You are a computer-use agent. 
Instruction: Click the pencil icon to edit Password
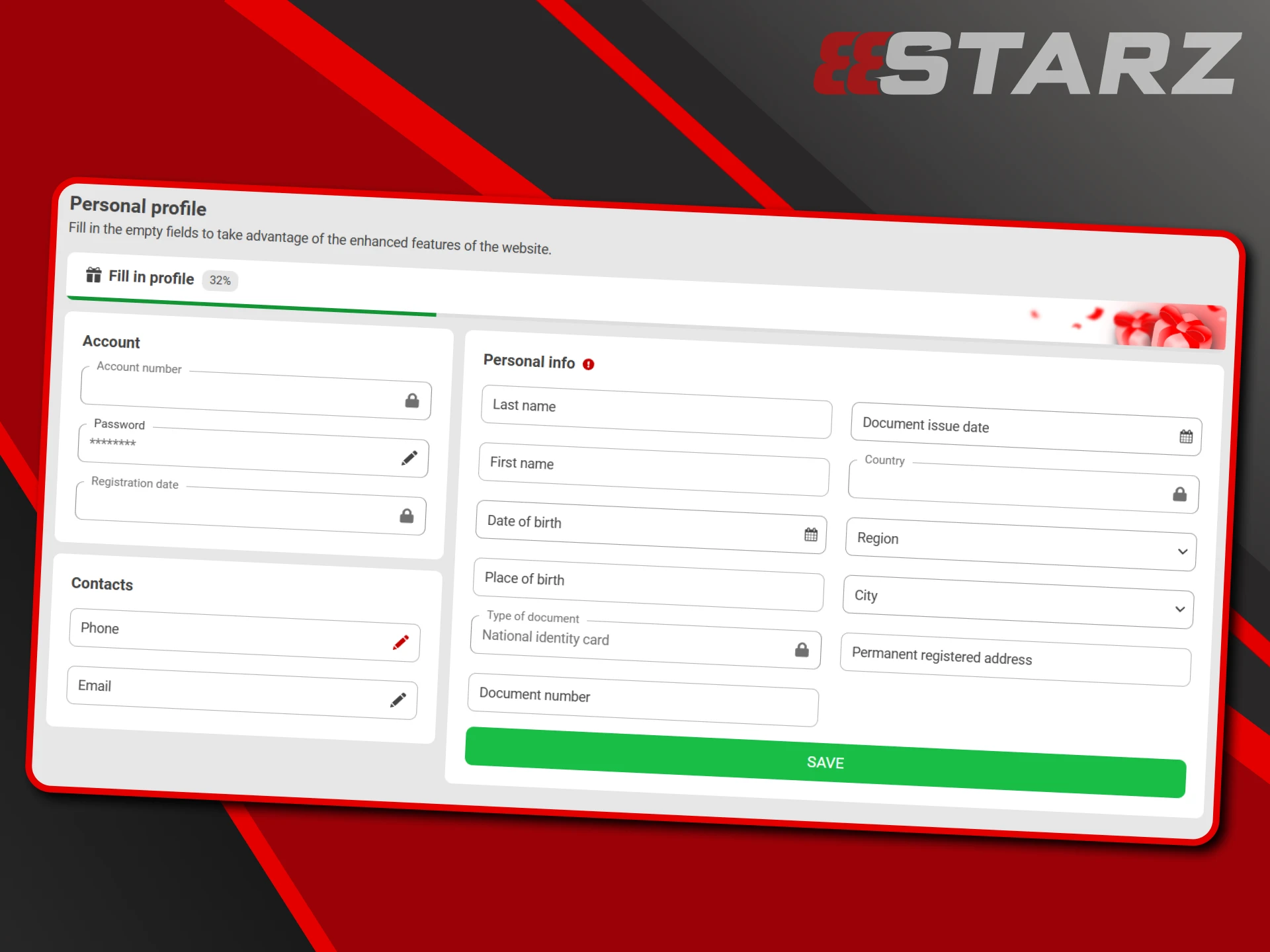409,457
